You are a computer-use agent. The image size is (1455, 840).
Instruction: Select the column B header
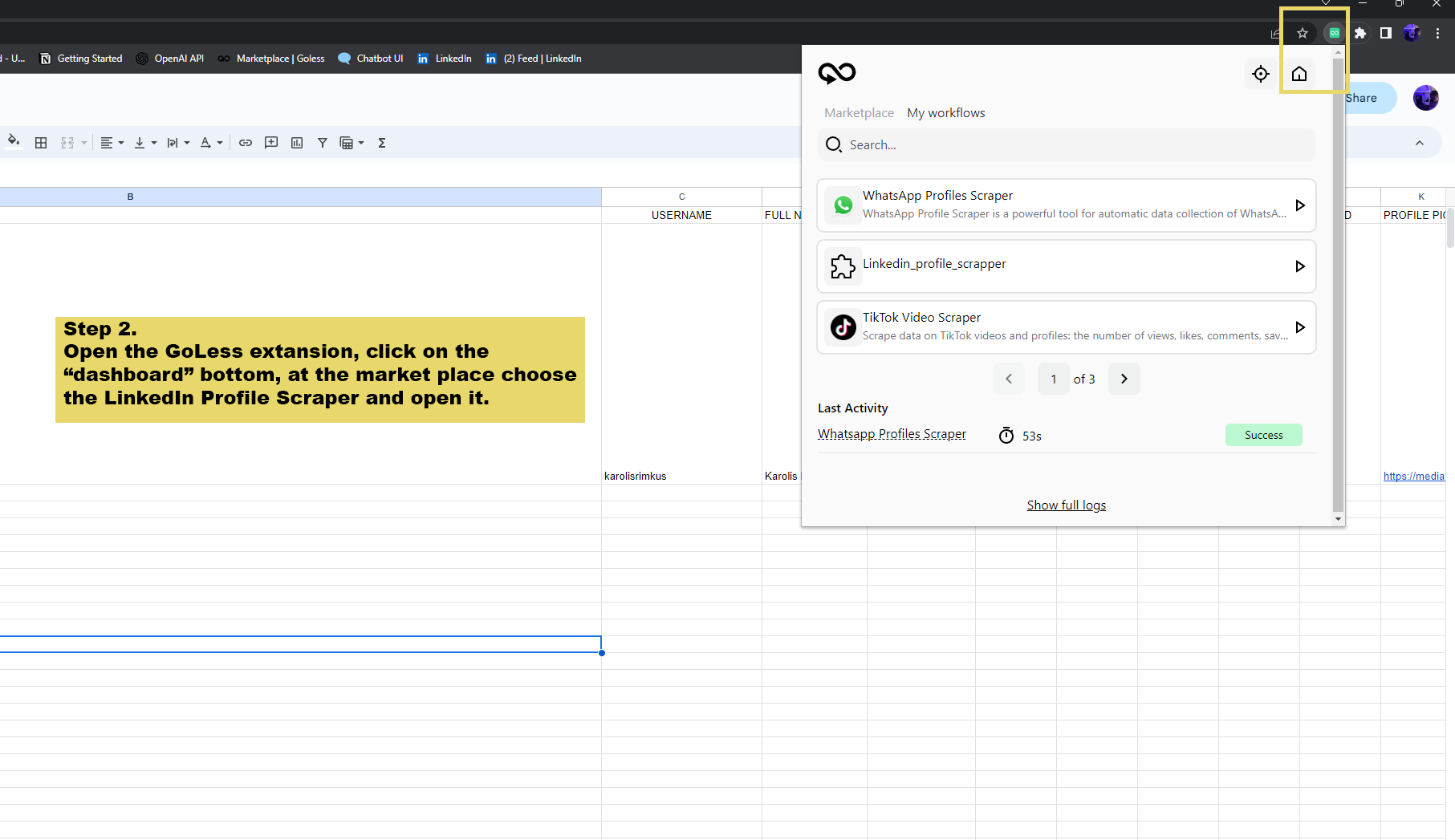click(x=301, y=197)
